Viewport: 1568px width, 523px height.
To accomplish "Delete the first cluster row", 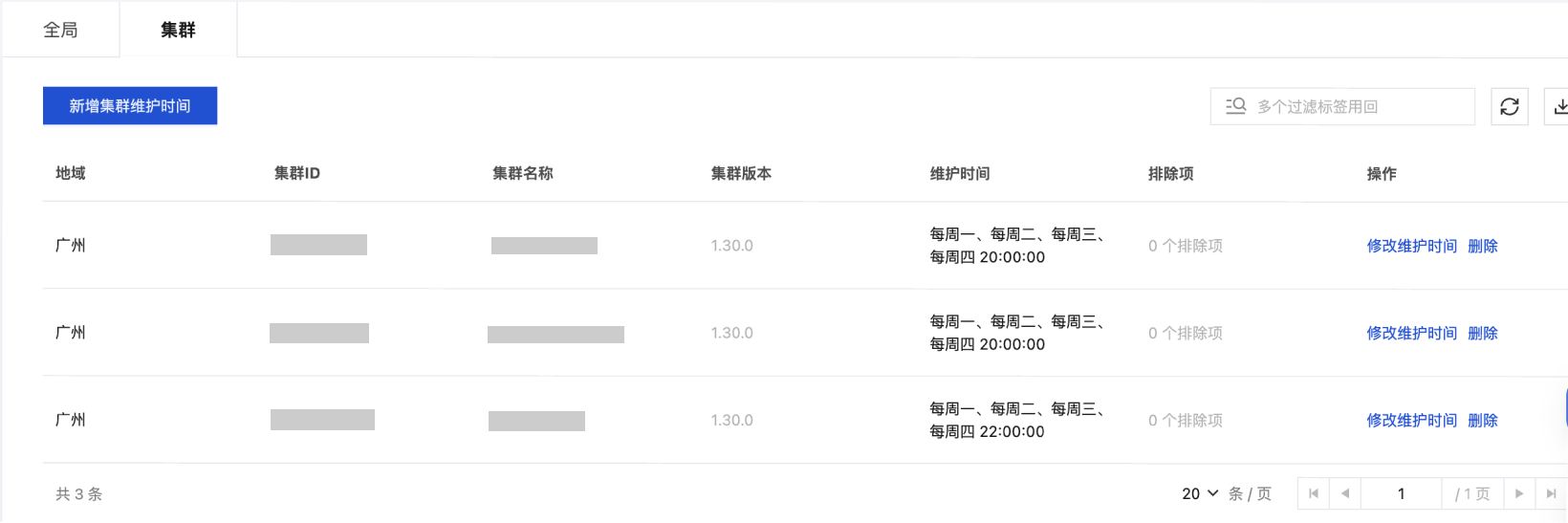I will (x=1482, y=246).
